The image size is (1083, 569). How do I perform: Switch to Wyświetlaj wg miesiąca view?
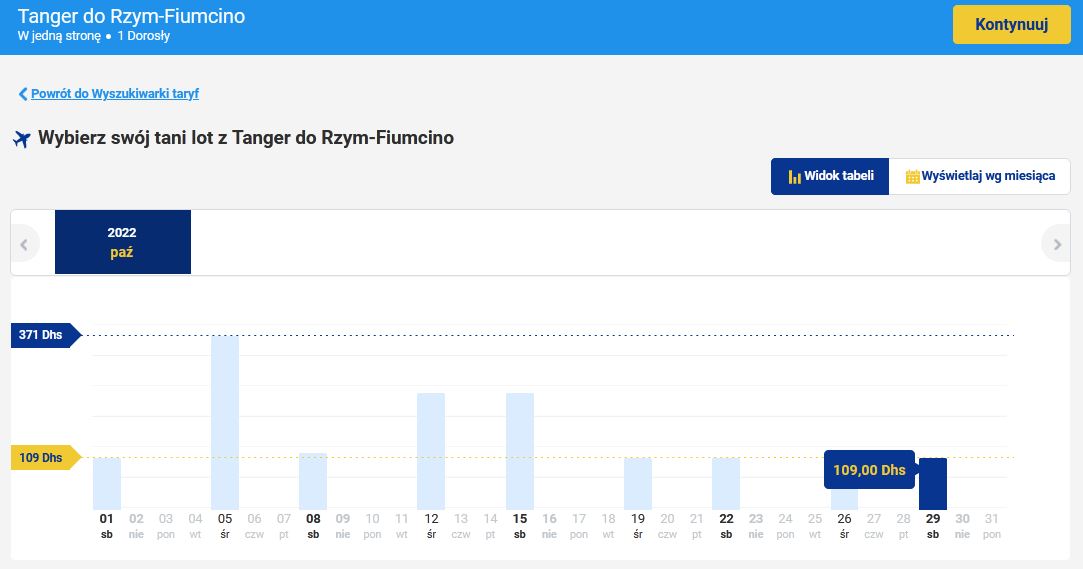point(979,176)
